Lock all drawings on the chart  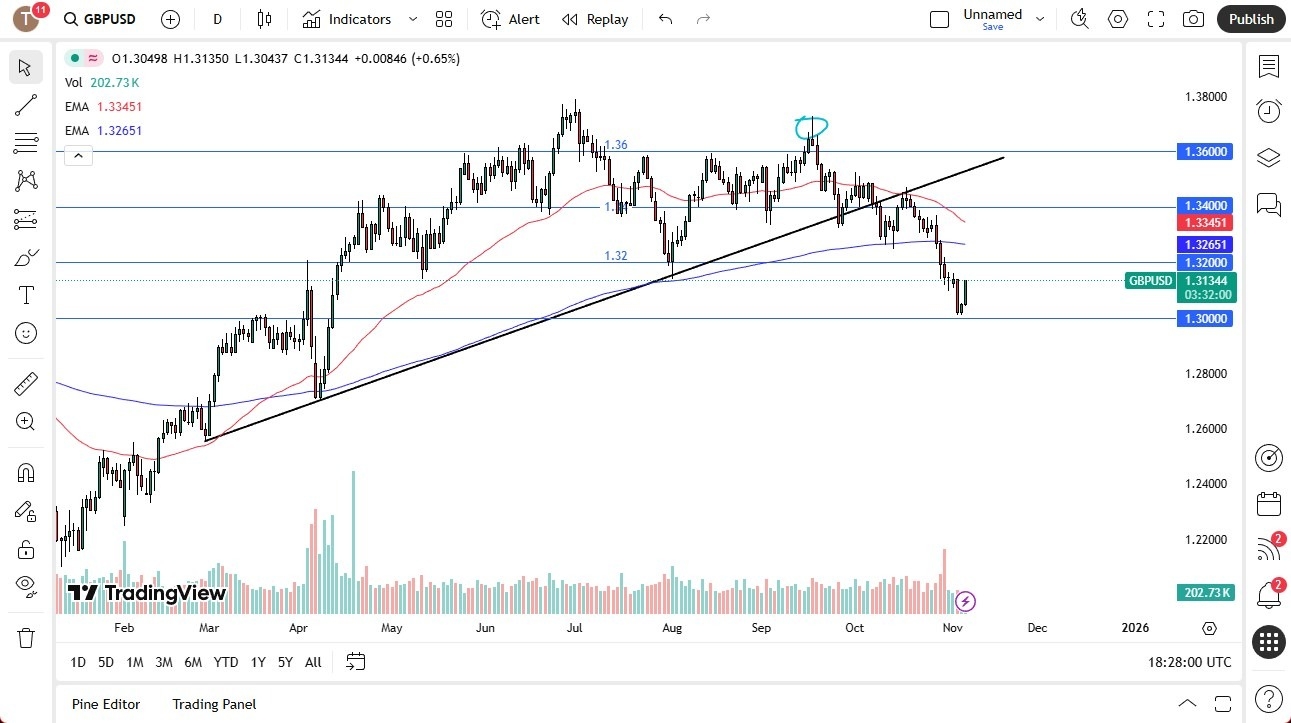(26, 549)
